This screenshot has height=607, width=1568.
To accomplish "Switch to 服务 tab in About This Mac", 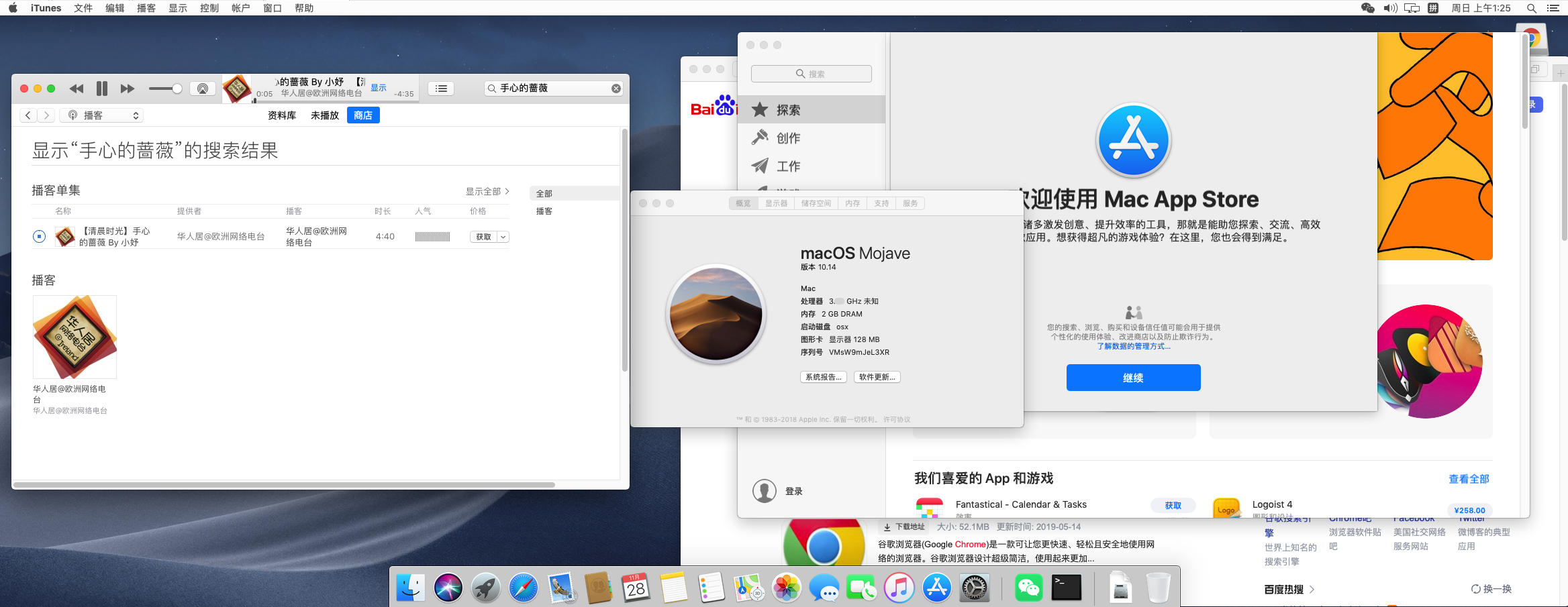I will click(x=910, y=203).
